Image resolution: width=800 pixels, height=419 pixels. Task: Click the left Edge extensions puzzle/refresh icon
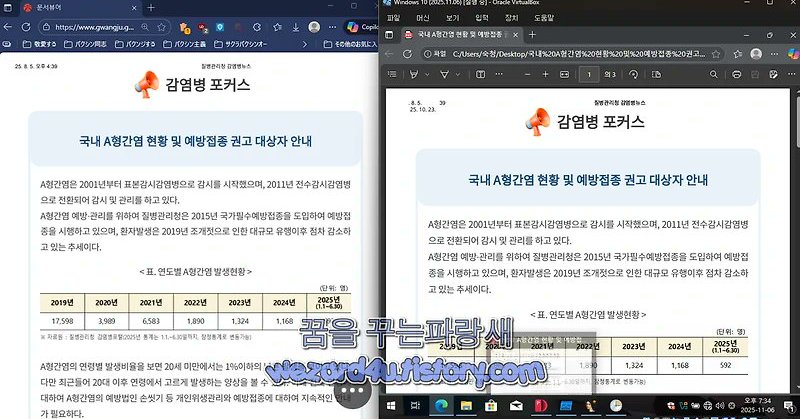[x=257, y=27]
